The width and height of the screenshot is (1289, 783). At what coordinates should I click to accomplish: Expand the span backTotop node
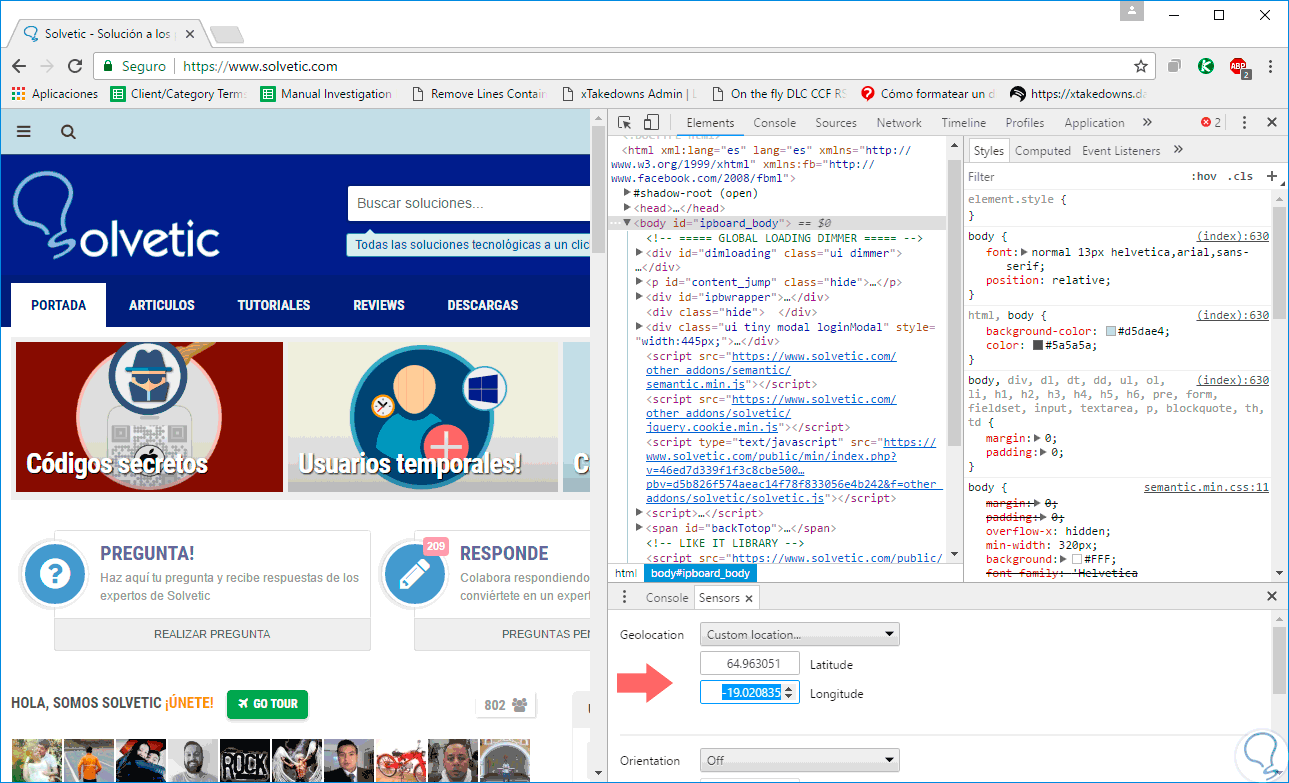639,528
